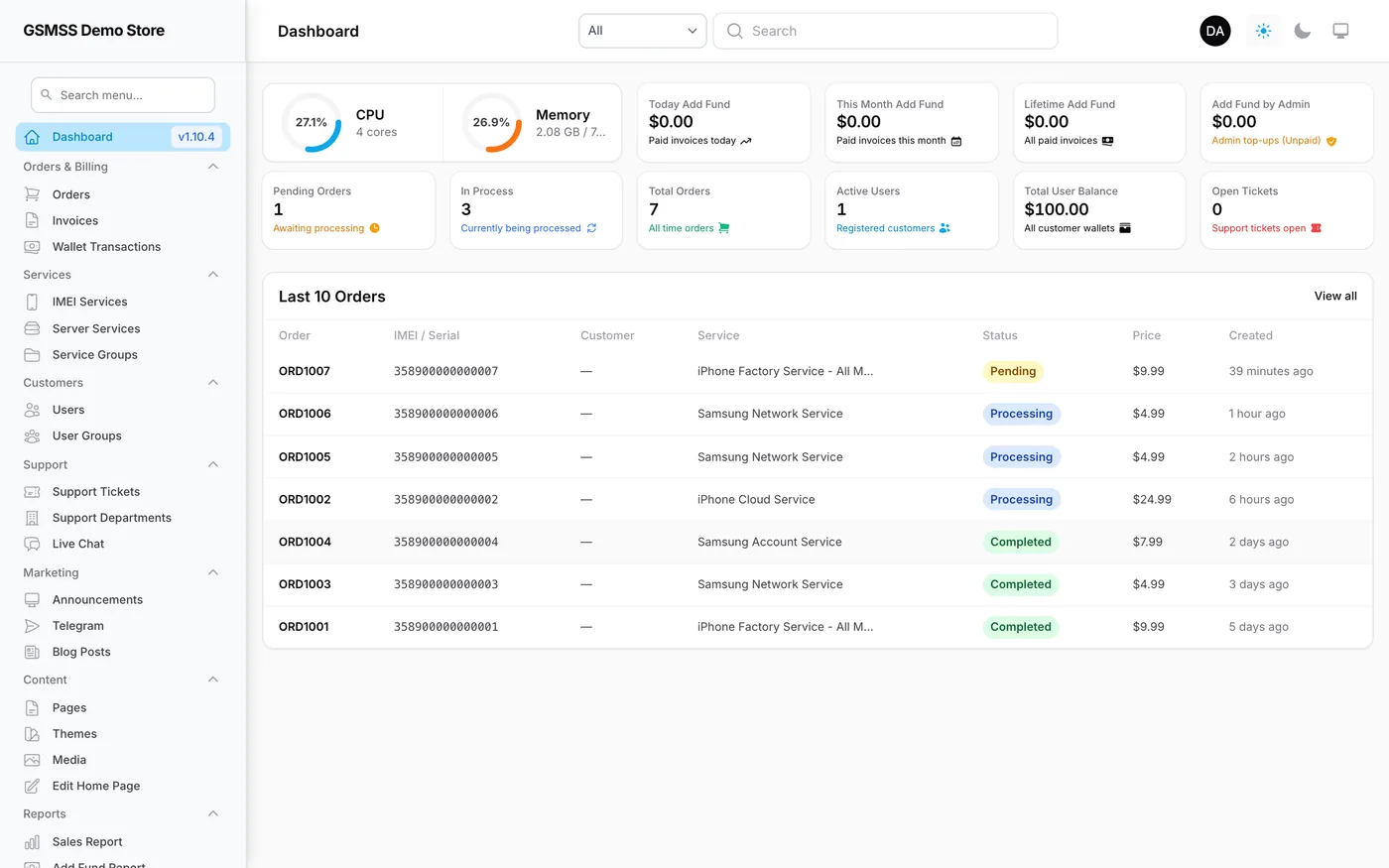Screen dimensions: 1389x868
Task: Click the Pages document icon
Action: (x=32, y=708)
